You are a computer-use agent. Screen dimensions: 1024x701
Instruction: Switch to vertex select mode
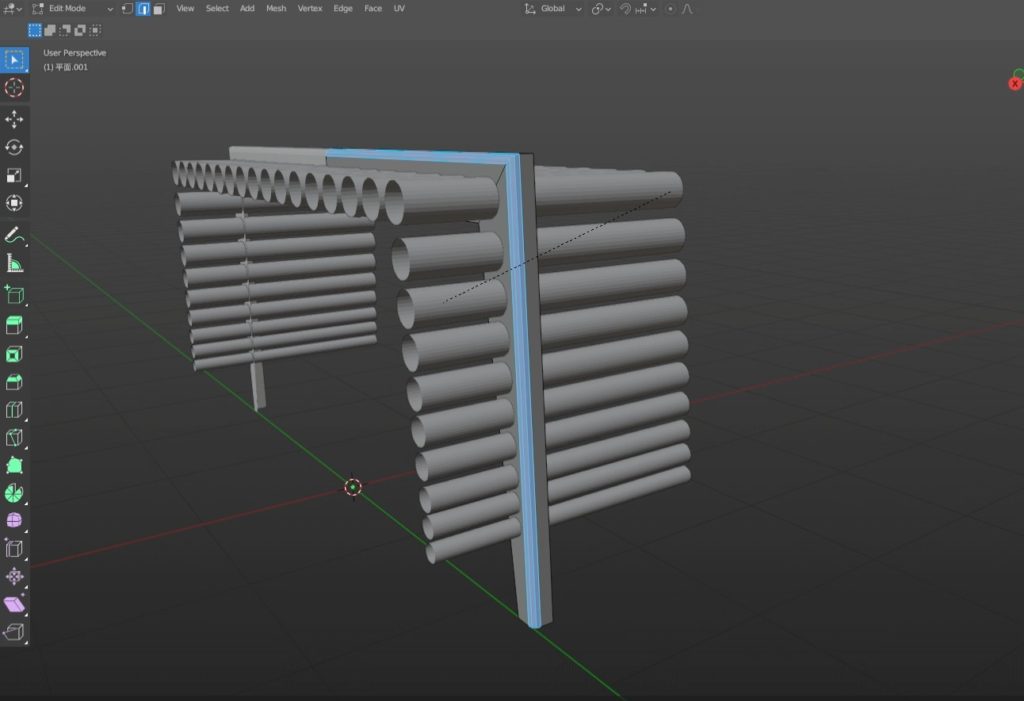(x=127, y=9)
